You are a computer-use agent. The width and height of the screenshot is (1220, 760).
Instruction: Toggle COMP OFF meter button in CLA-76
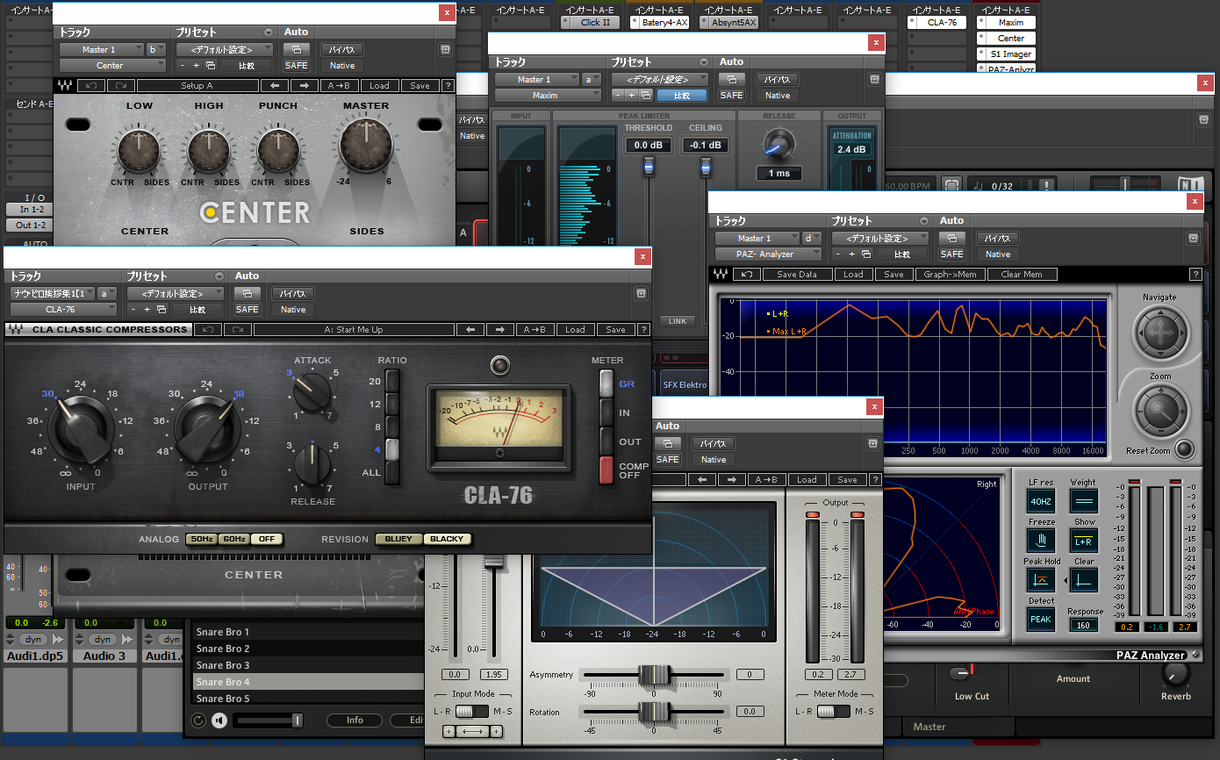606,470
